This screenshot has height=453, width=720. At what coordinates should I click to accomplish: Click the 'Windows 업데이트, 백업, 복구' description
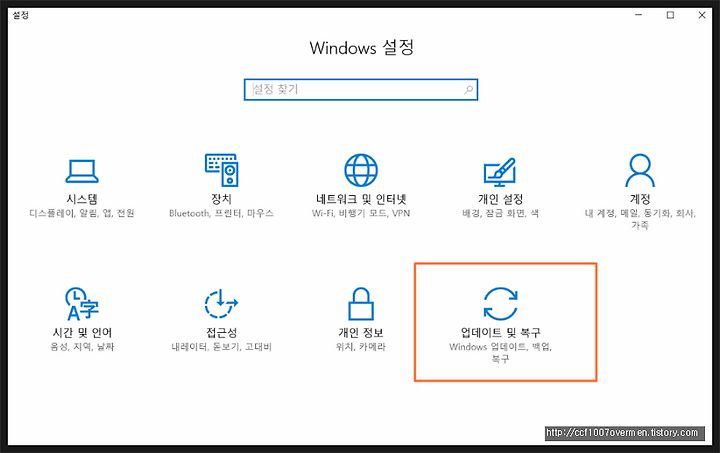pos(501,352)
